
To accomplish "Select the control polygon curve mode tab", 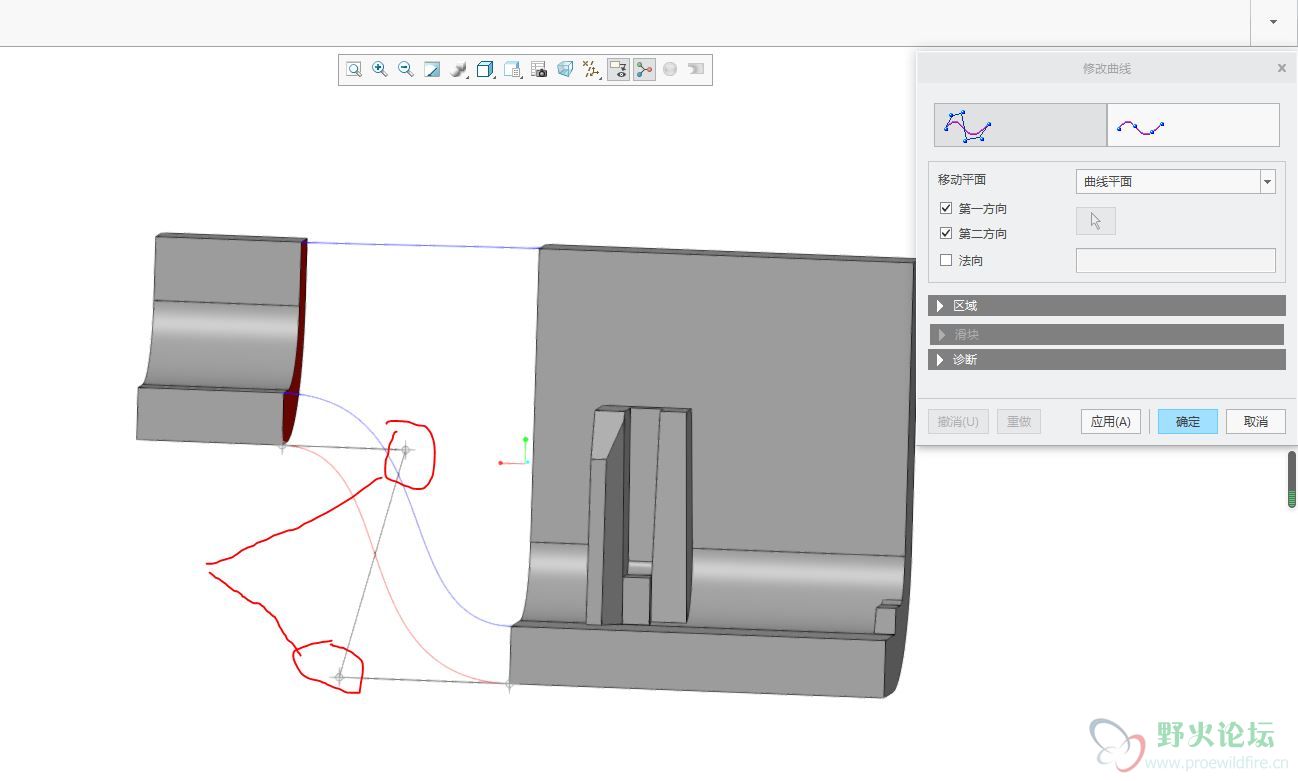I will click(1020, 125).
